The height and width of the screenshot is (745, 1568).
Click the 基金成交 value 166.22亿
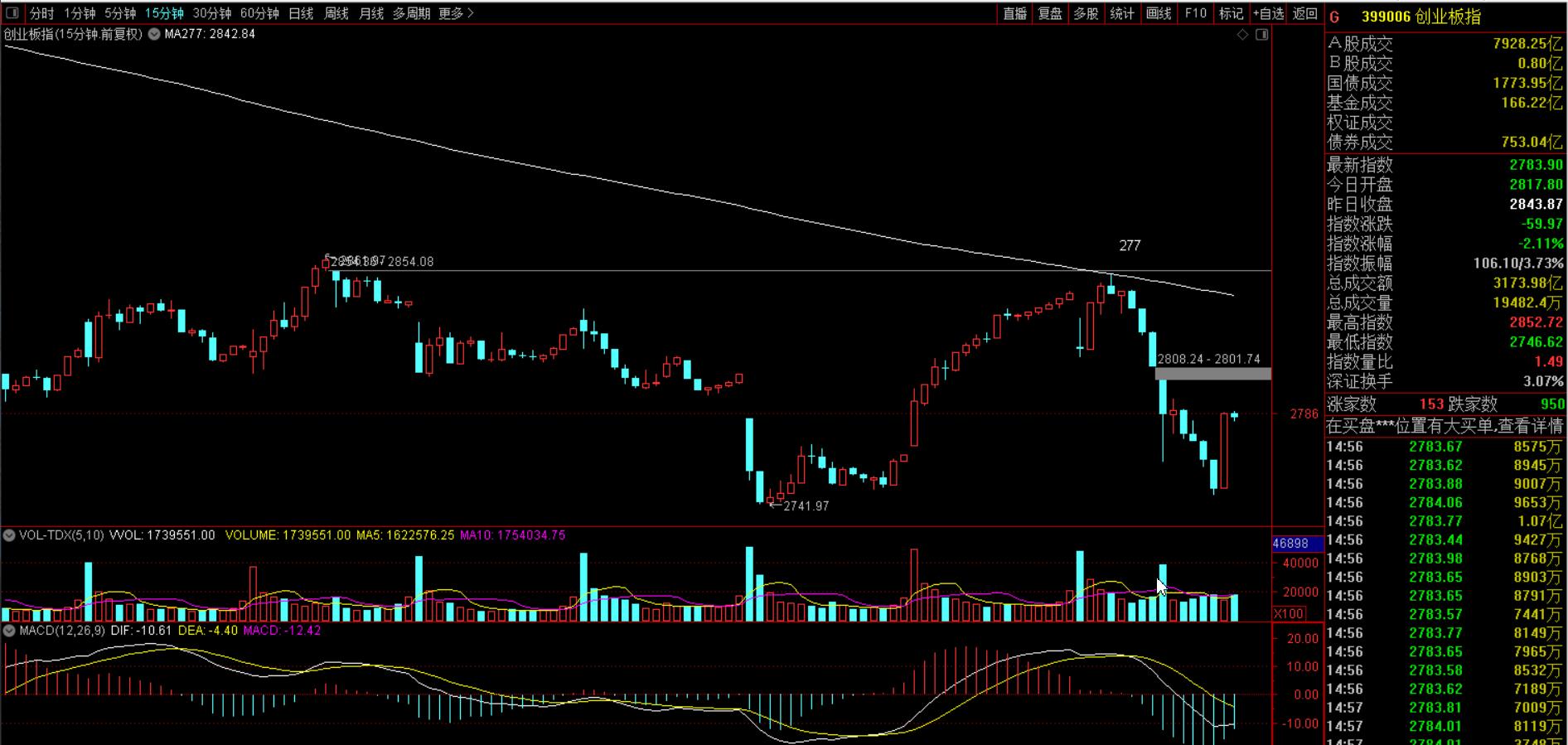(1532, 103)
